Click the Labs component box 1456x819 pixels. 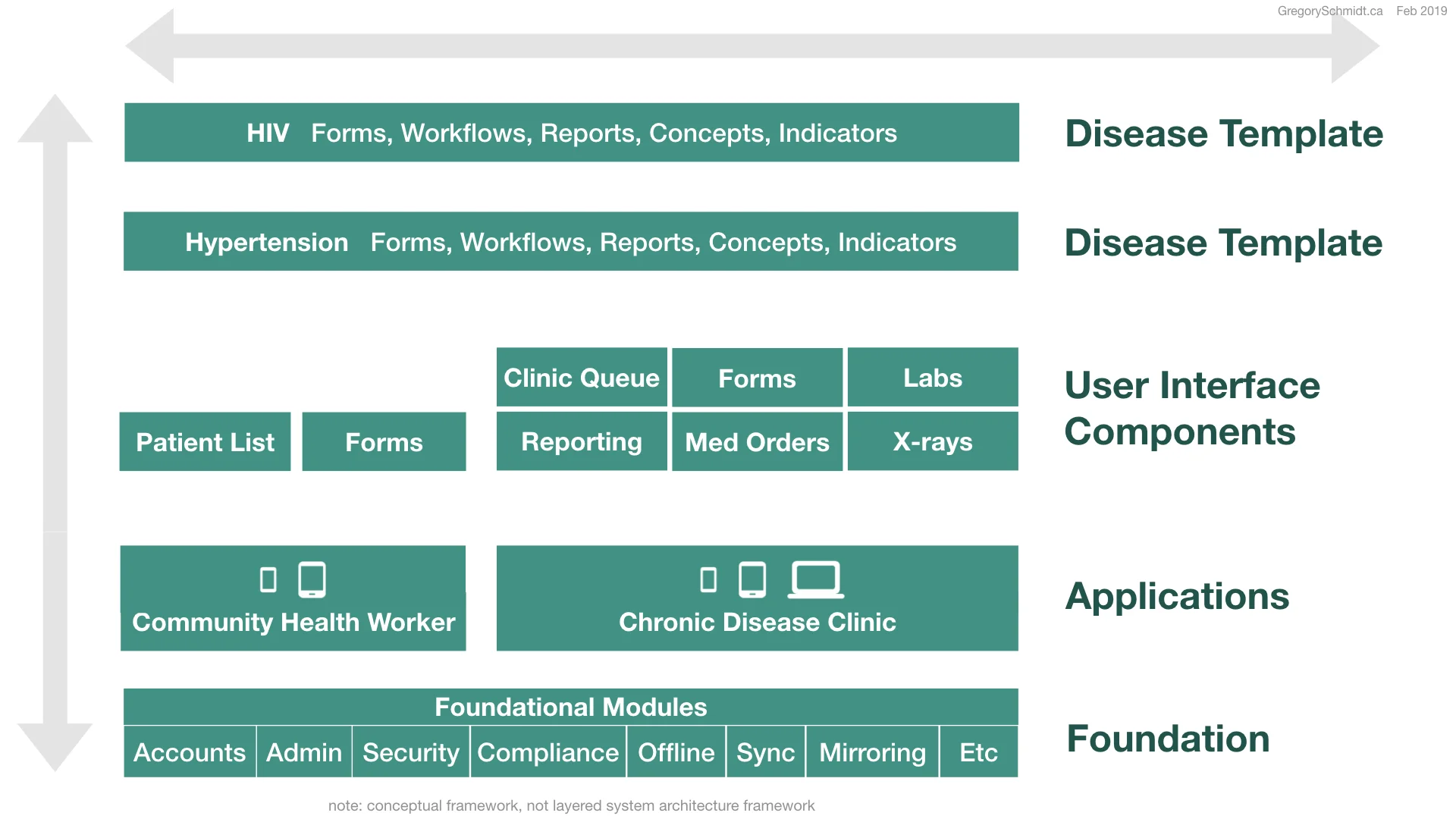coord(933,378)
